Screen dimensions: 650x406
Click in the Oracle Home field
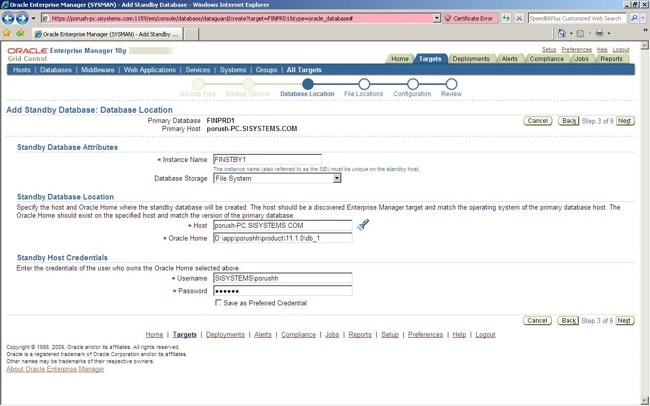[283, 238]
